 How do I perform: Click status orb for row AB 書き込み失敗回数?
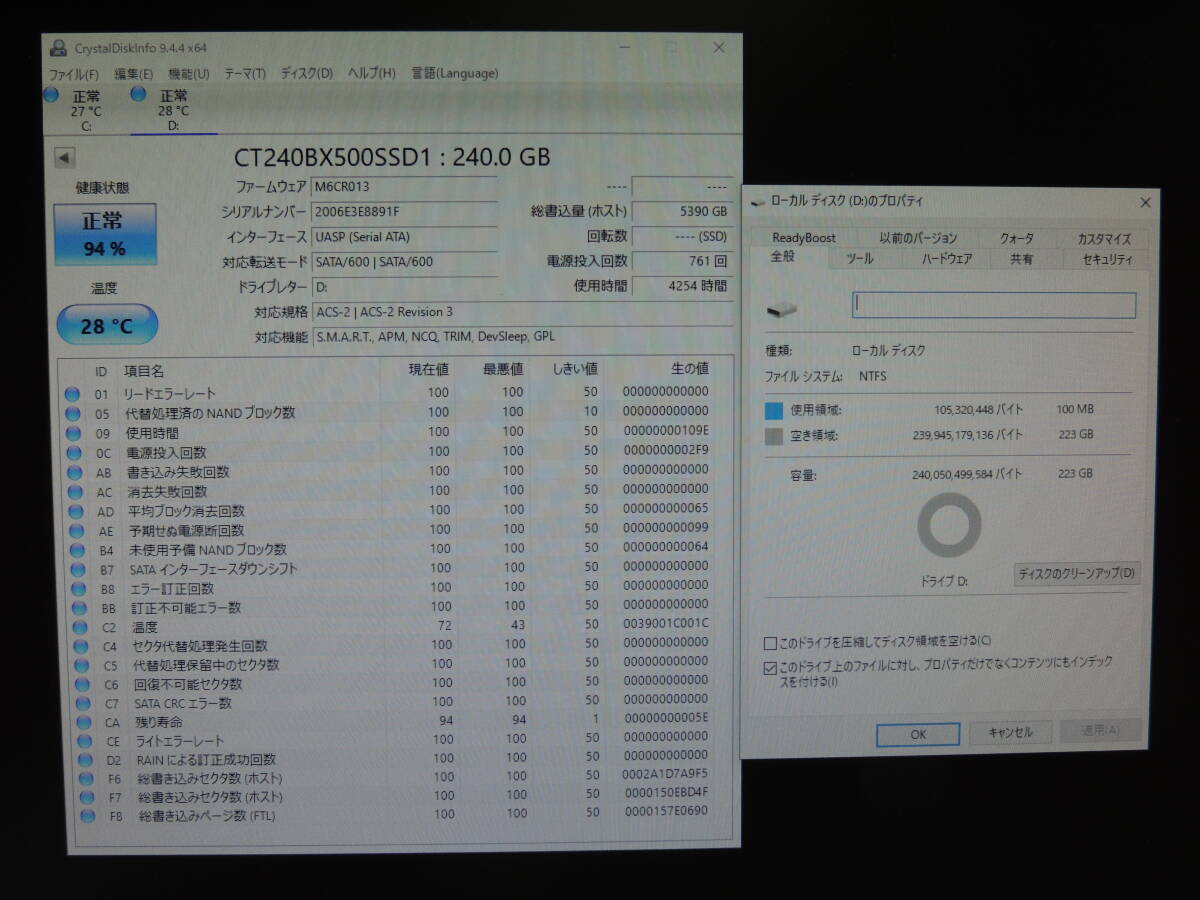click(x=73, y=471)
